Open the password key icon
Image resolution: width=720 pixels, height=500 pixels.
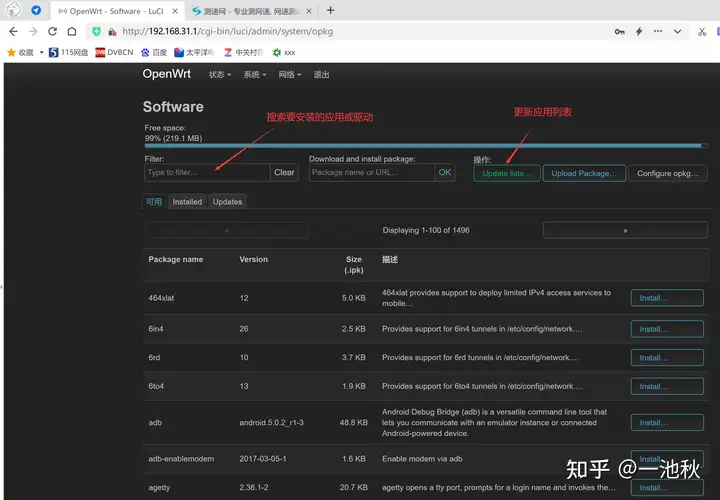coord(619,32)
